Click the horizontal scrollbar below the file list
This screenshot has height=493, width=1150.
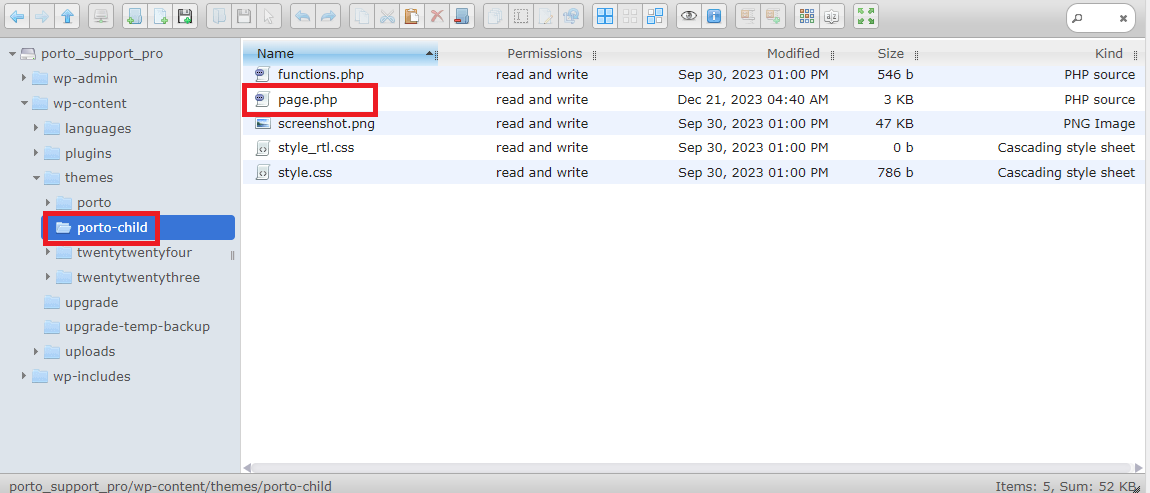(x=691, y=467)
